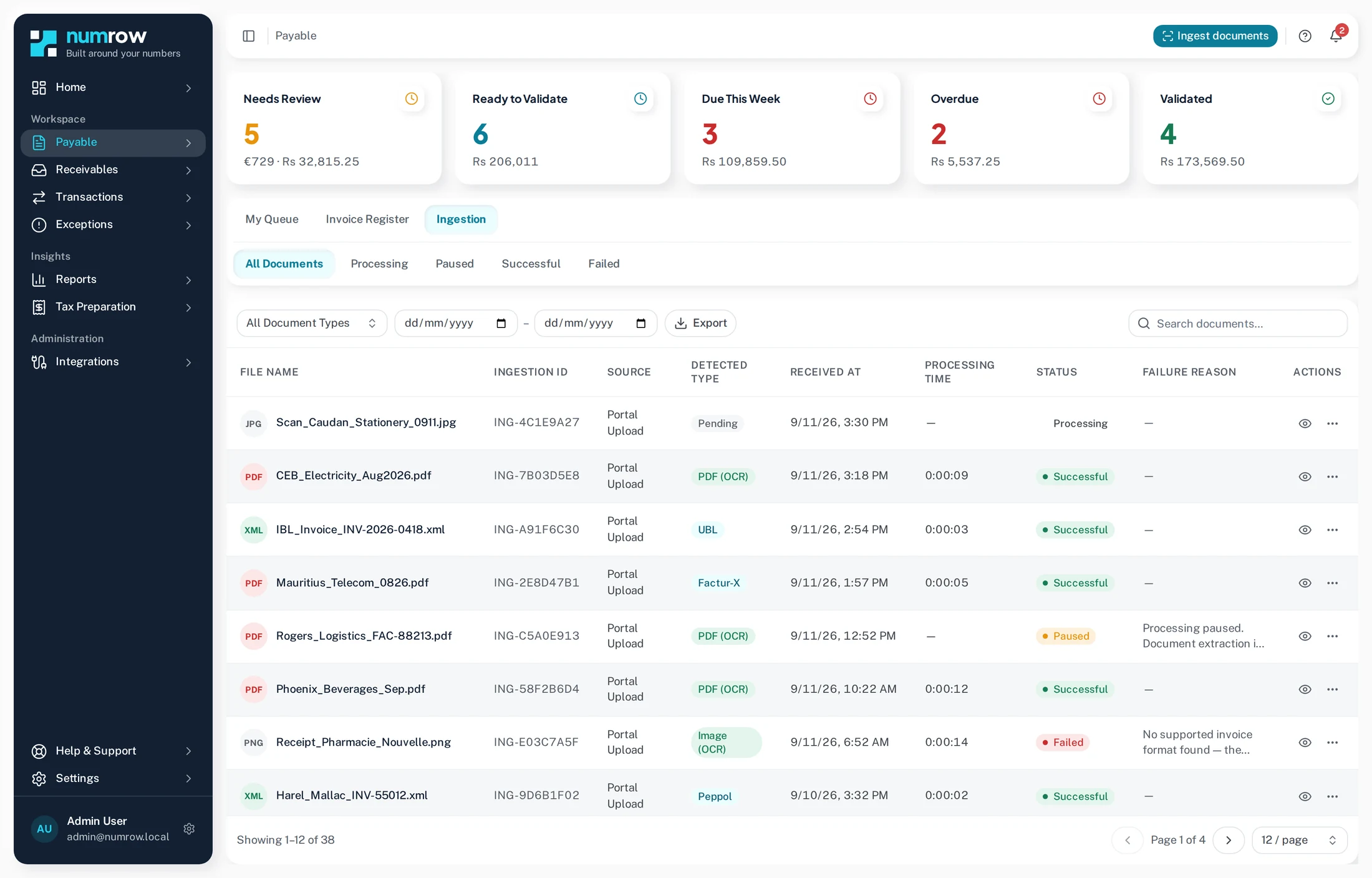The width and height of the screenshot is (1372, 878).
Task: Click the Needs Review clock icon
Action: point(412,99)
